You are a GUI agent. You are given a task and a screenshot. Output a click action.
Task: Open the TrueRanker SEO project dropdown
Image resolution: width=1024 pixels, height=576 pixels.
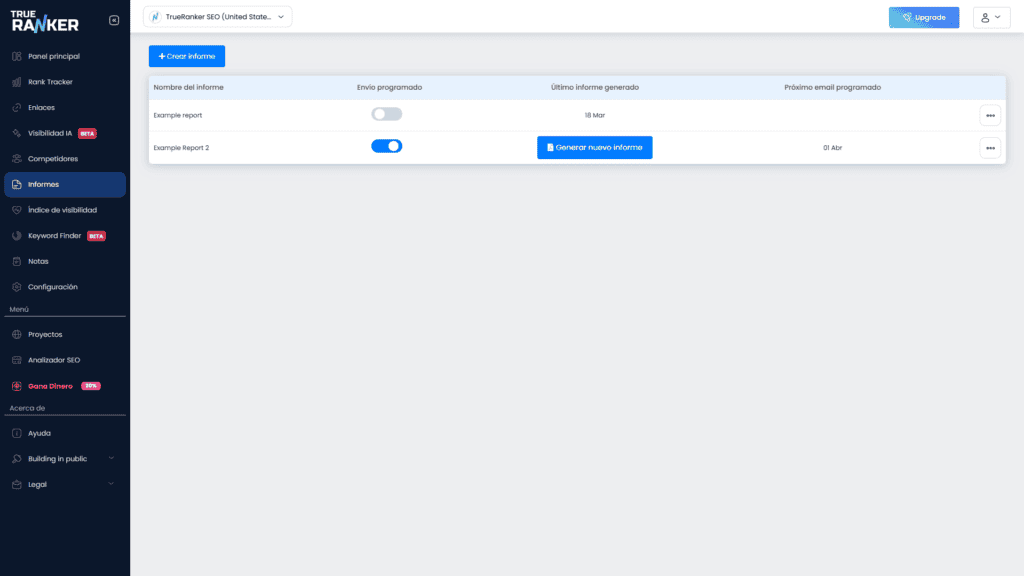(218, 17)
